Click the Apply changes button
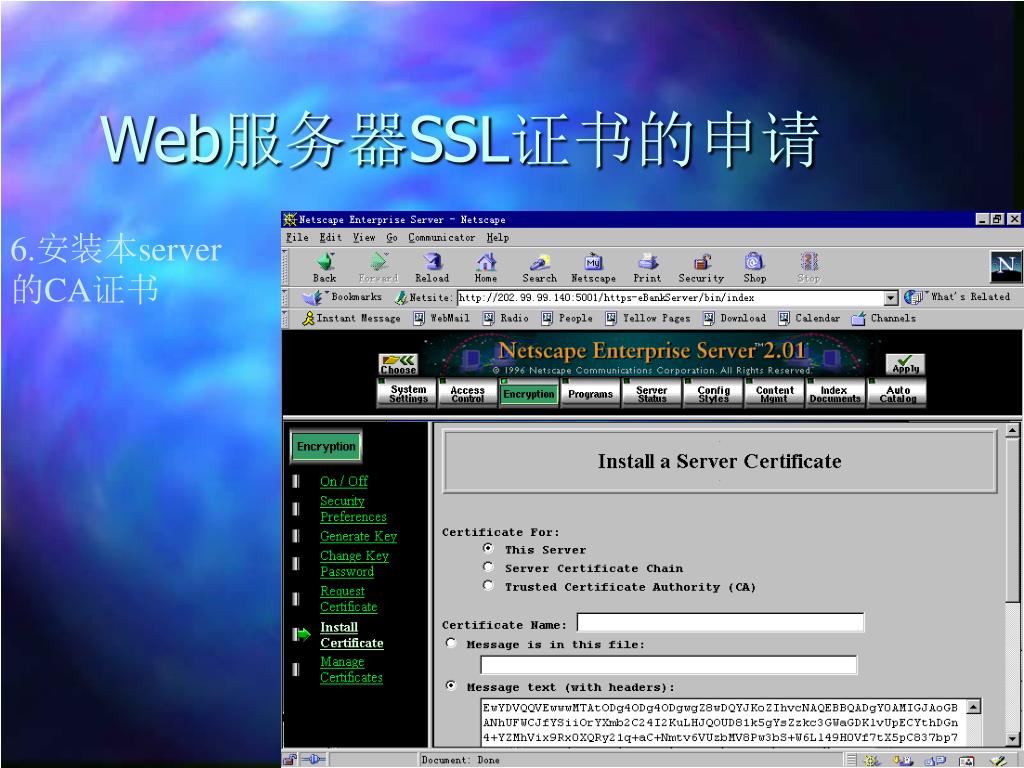This screenshot has width=1024, height=768. (905, 364)
